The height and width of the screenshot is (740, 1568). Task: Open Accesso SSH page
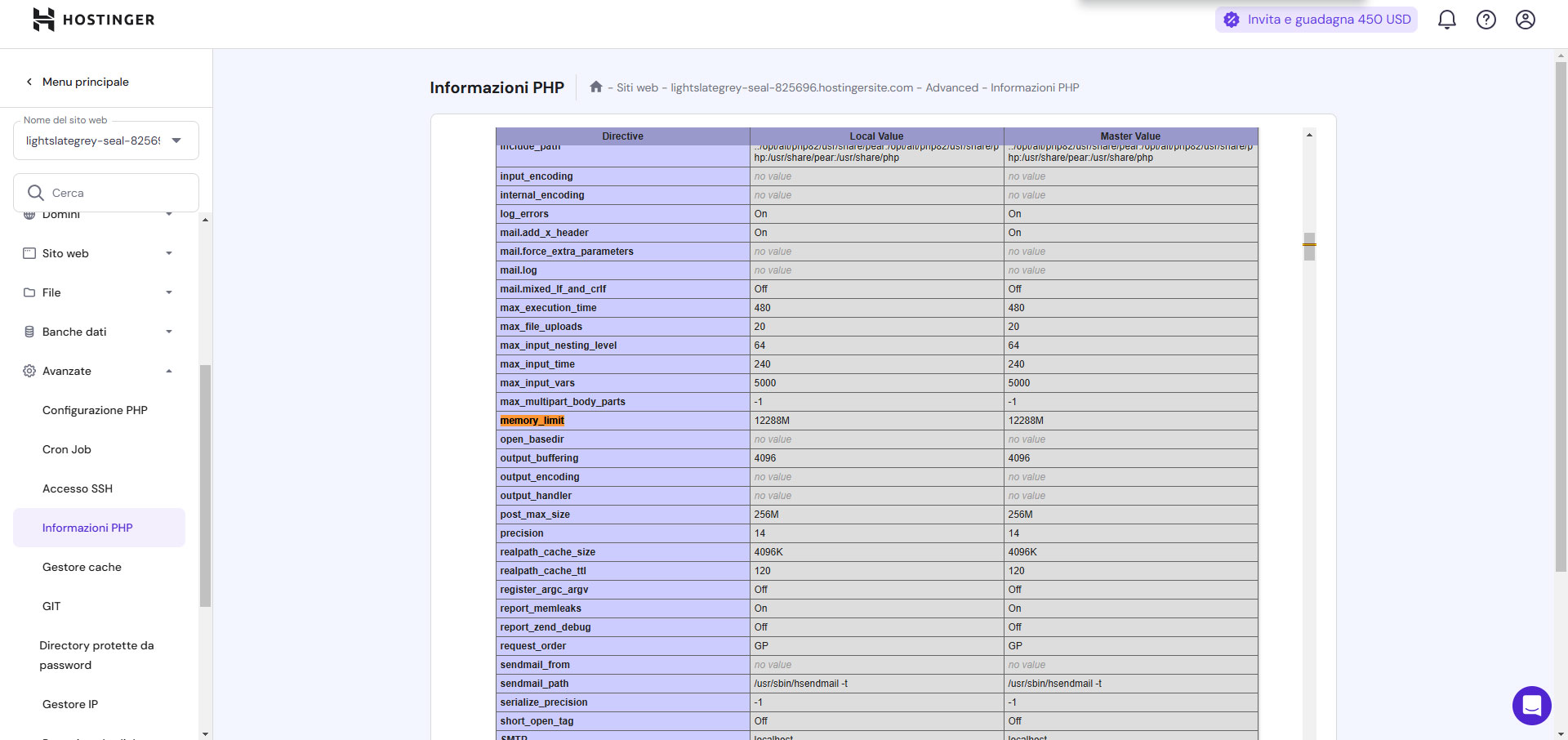point(78,488)
